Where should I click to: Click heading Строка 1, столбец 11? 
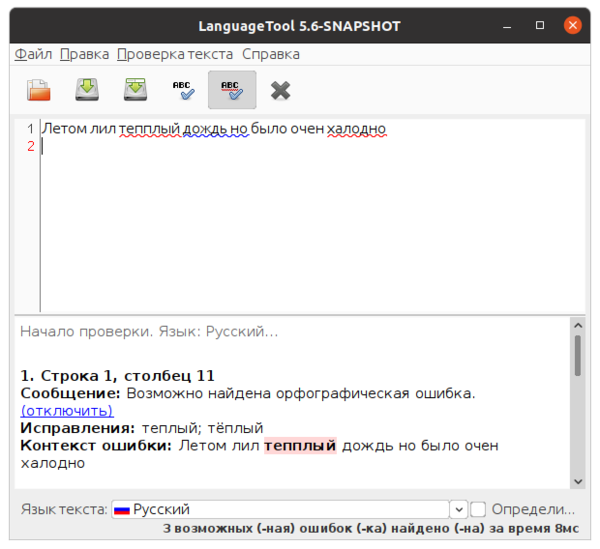click(117, 376)
